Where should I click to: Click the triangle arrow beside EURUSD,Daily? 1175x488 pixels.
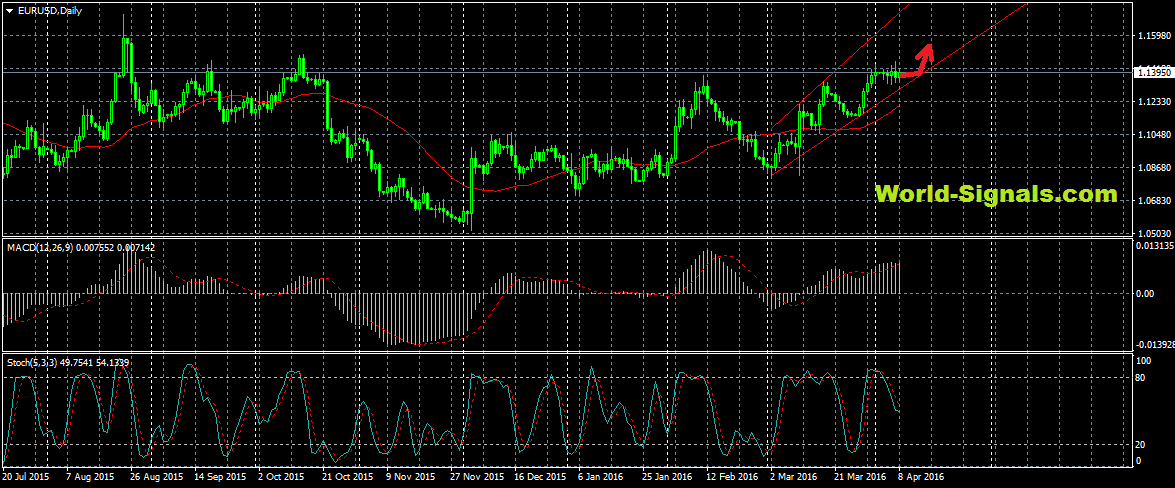point(8,10)
